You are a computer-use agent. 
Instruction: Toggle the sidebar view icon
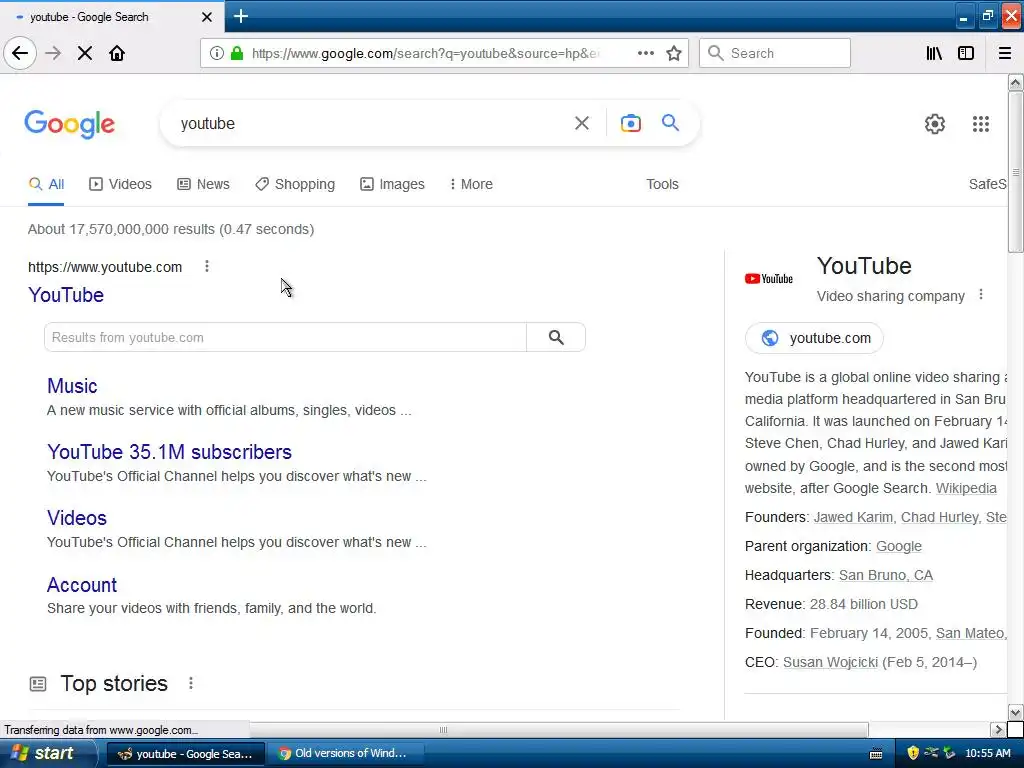[x=966, y=53]
